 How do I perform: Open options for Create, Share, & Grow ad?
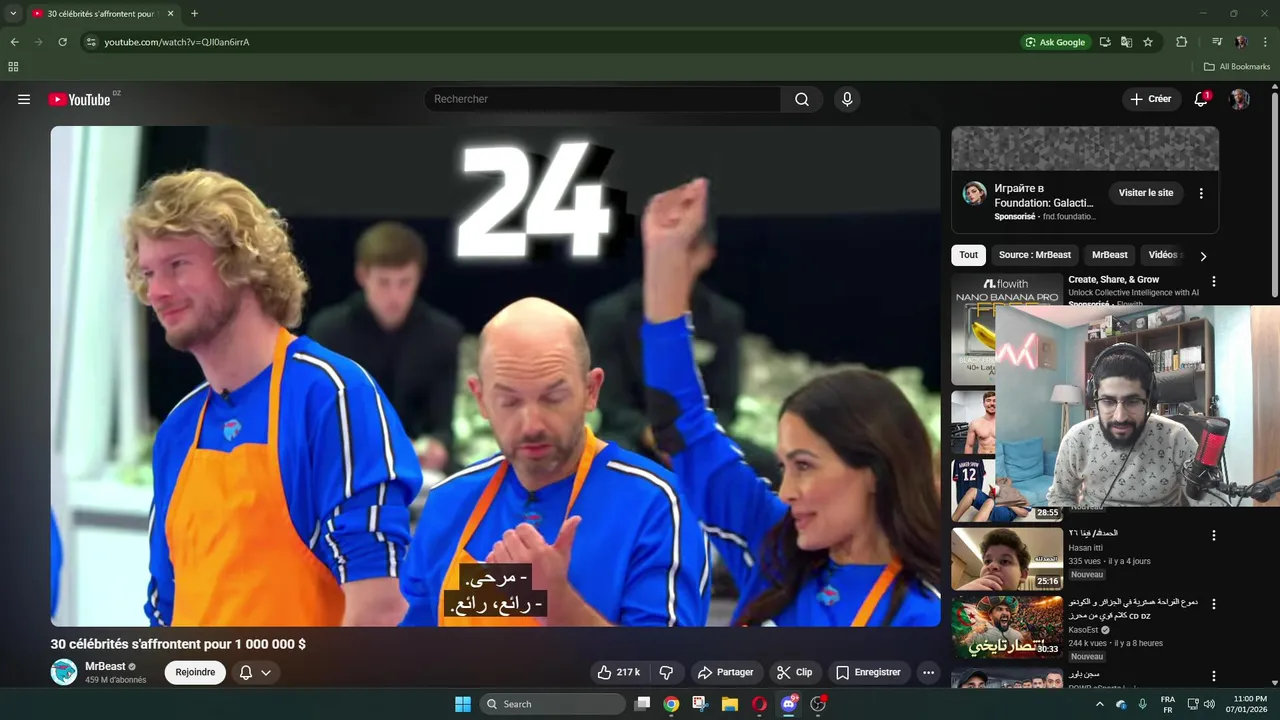[1214, 282]
